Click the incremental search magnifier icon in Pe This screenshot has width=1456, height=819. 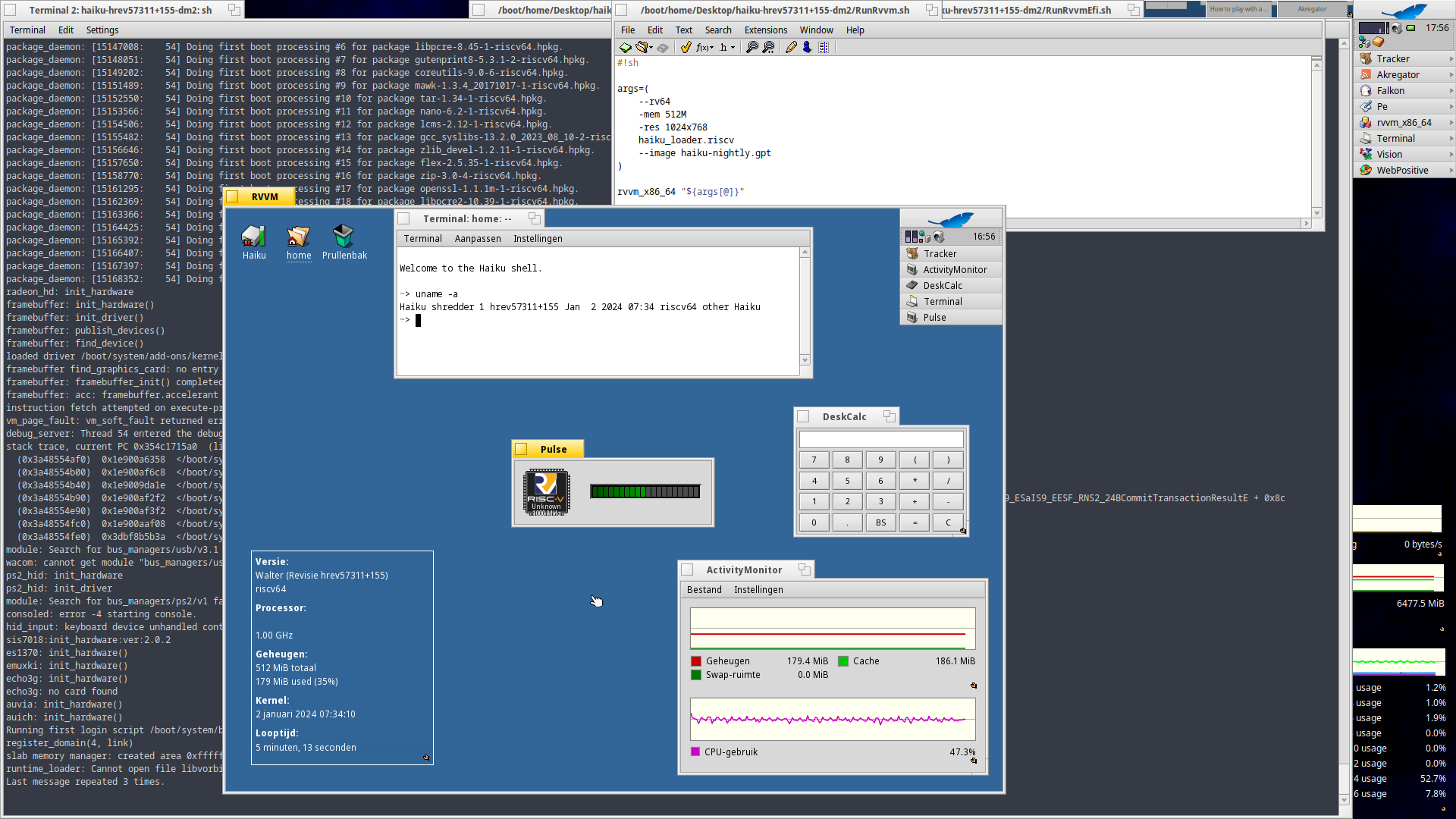768,47
